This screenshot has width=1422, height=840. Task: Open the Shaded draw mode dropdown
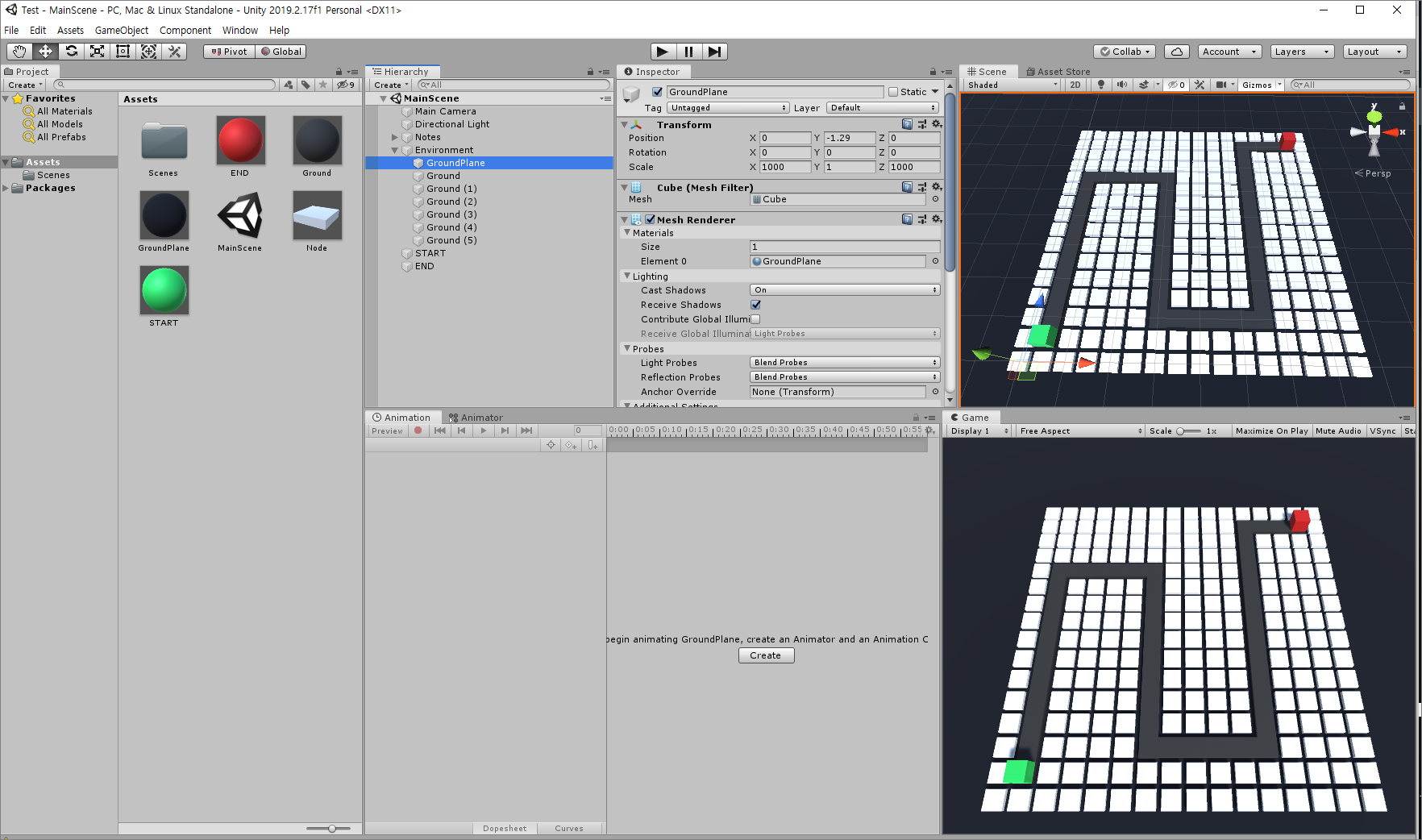tap(1012, 85)
